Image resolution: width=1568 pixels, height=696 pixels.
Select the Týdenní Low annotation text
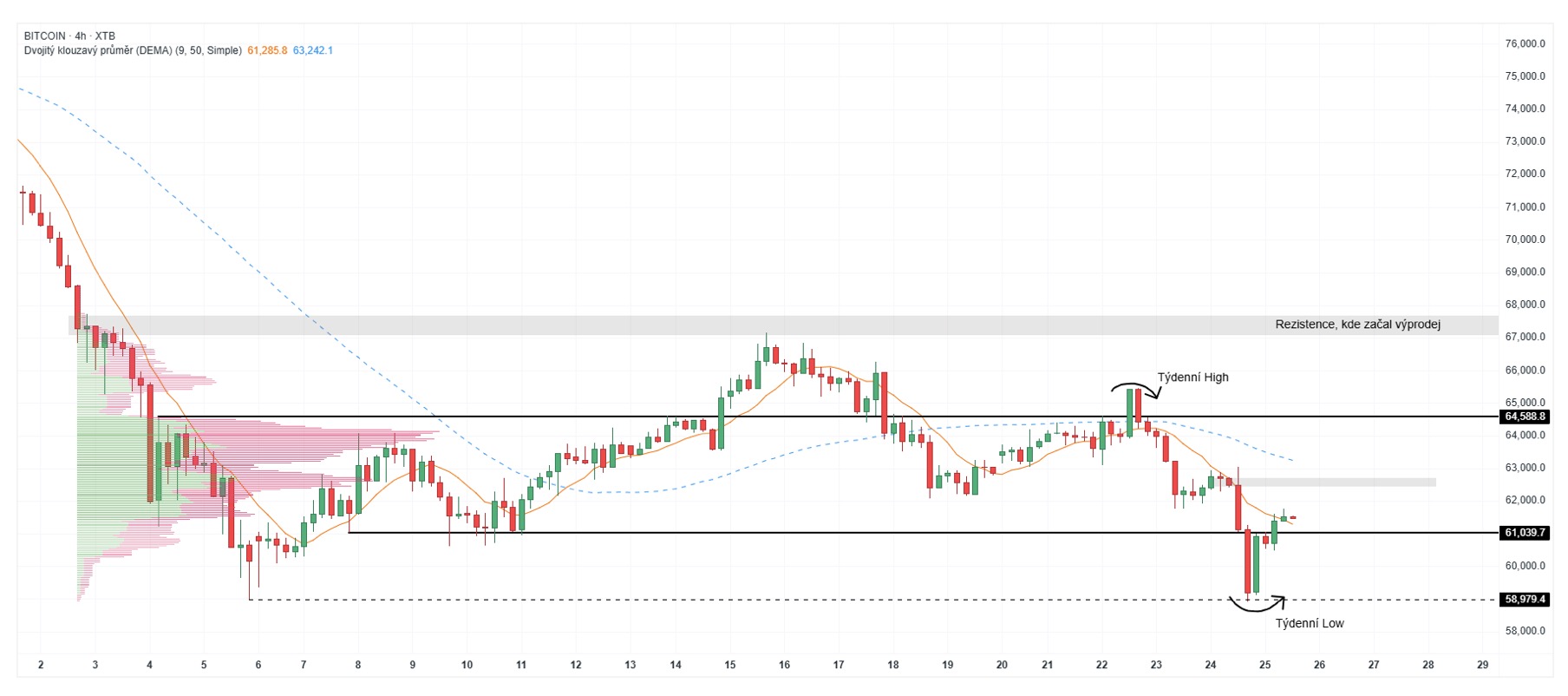pyautogui.click(x=1310, y=623)
